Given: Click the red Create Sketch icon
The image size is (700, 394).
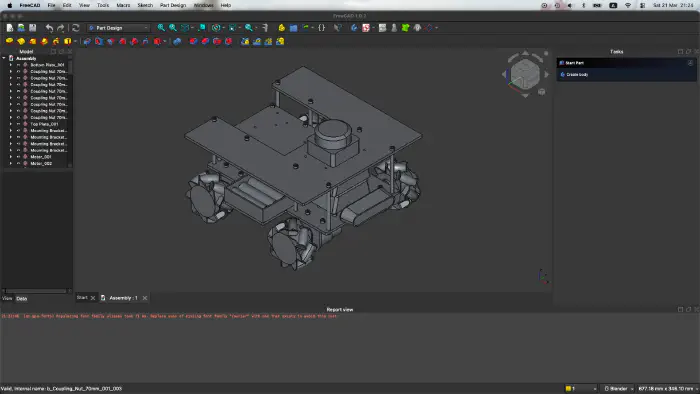Looking at the screenshot, I should (366, 28).
